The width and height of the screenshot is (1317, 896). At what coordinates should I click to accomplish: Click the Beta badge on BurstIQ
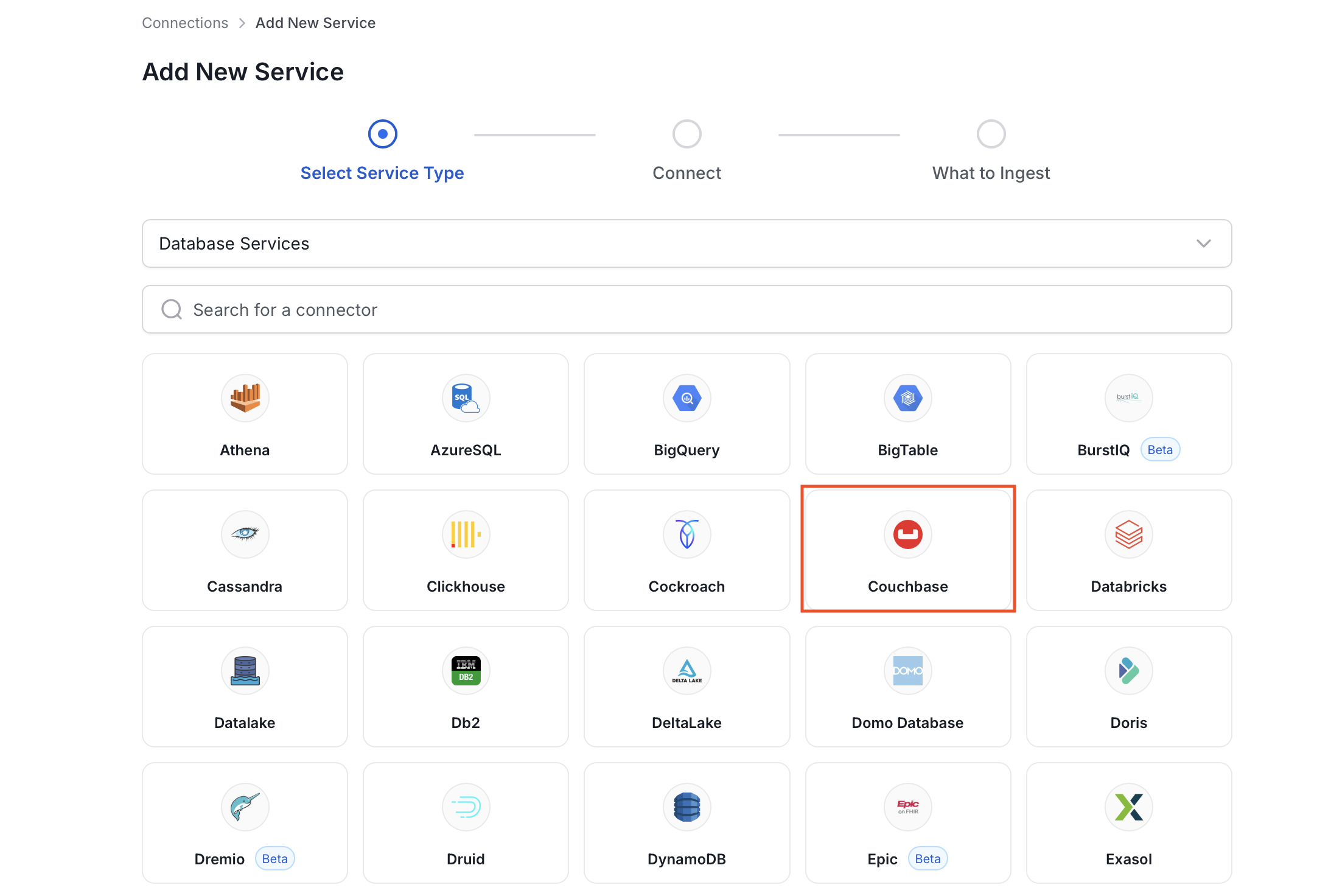click(1160, 450)
